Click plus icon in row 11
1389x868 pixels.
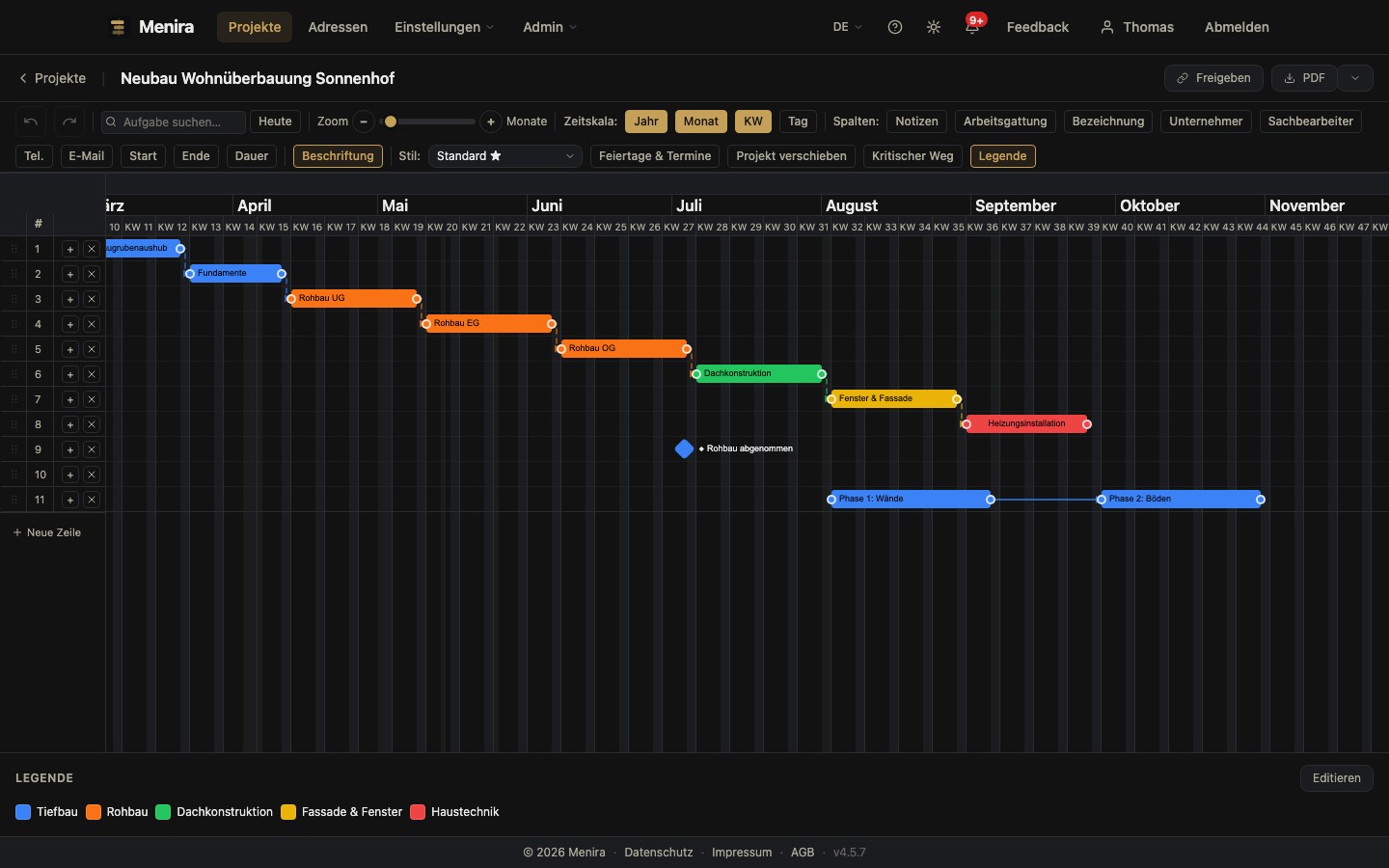click(x=70, y=500)
